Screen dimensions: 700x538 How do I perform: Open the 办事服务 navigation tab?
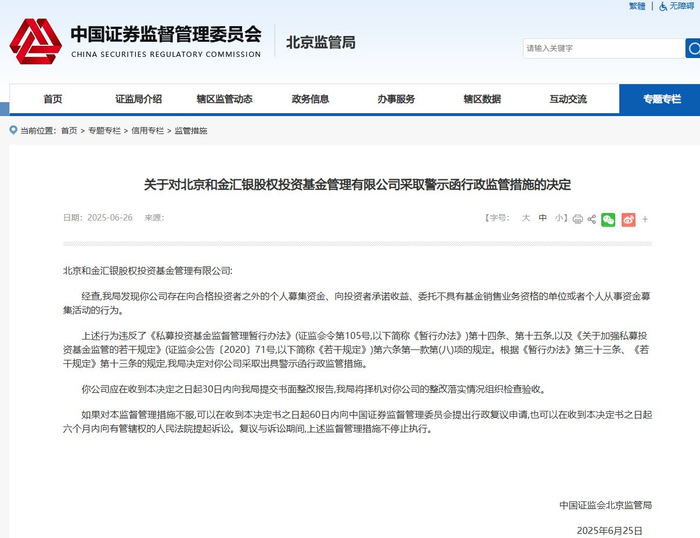(x=396, y=99)
